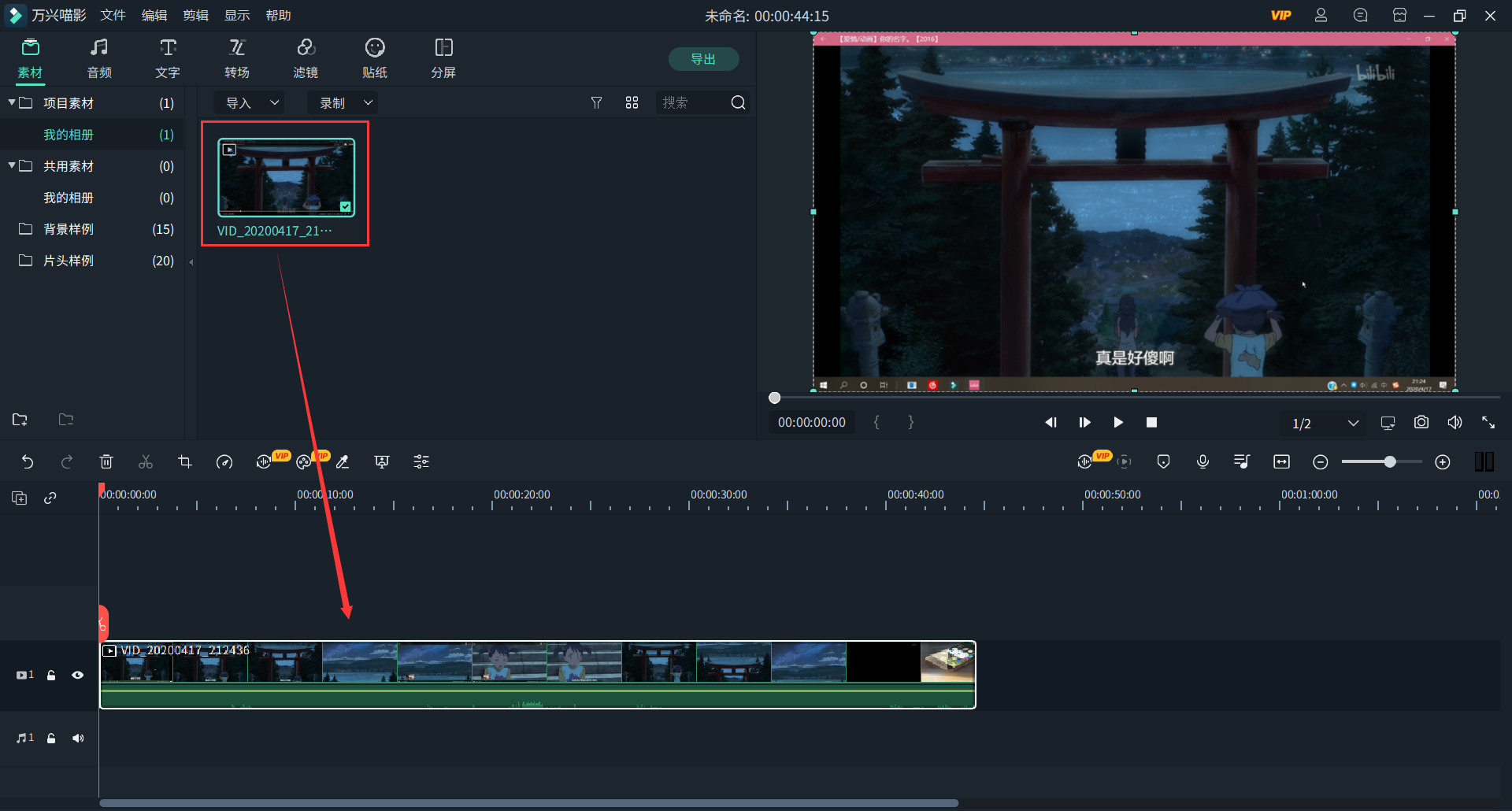Click the split scissors icon in toolbar
Viewport: 1512px width, 811px height.
pos(146,462)
